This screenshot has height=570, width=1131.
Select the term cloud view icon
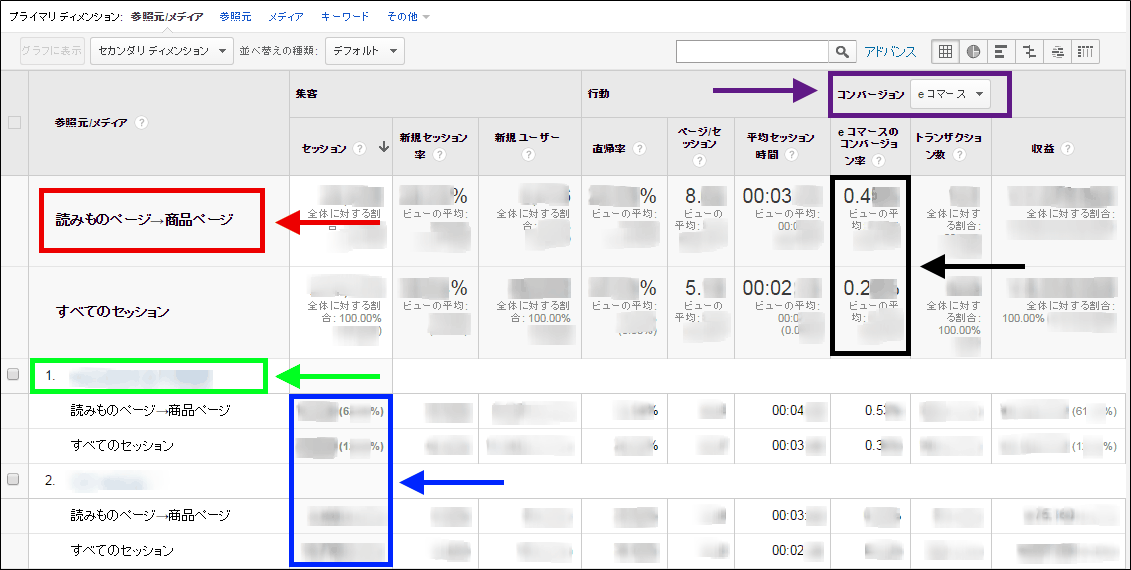pyautogui.click(x=1058, y=52)
